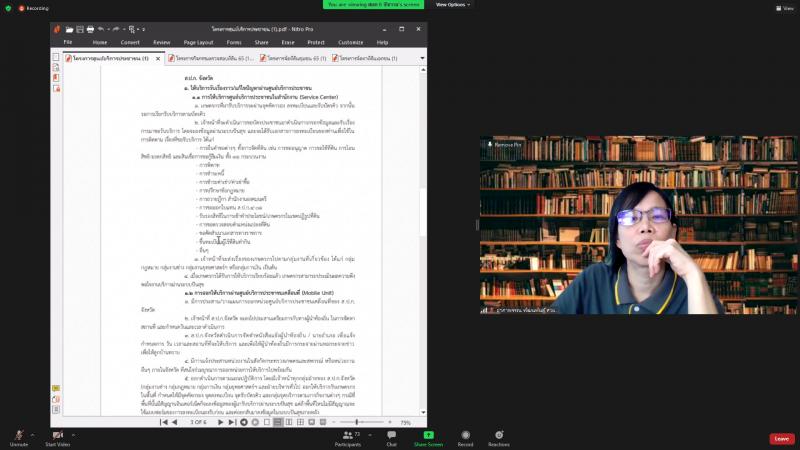The image size is (800, 450).
Task: Redo action in Nitro quick access toolbar
Action: pos(116,30)
